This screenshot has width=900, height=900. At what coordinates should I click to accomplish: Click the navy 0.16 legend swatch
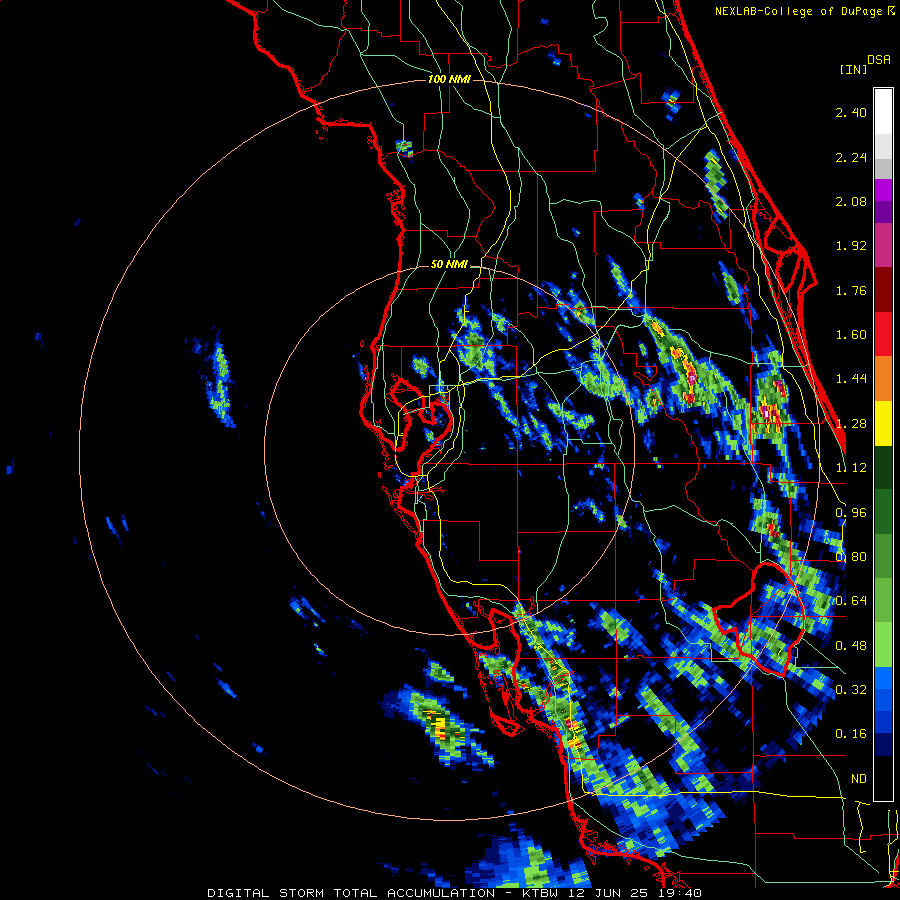tap(883, 744)
